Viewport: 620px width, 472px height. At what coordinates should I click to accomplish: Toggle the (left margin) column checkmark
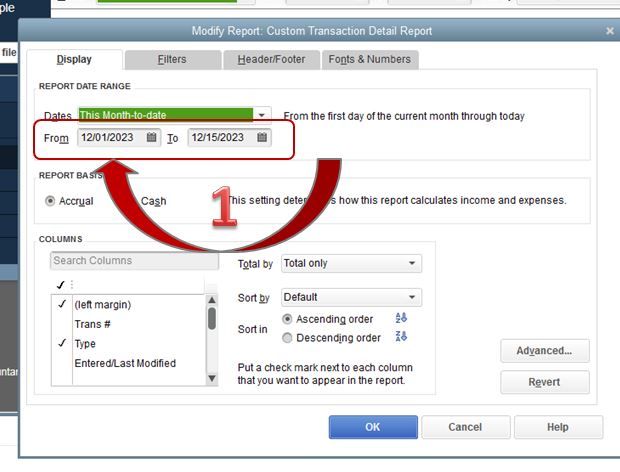pyautogui.click(x=62, y=304)
